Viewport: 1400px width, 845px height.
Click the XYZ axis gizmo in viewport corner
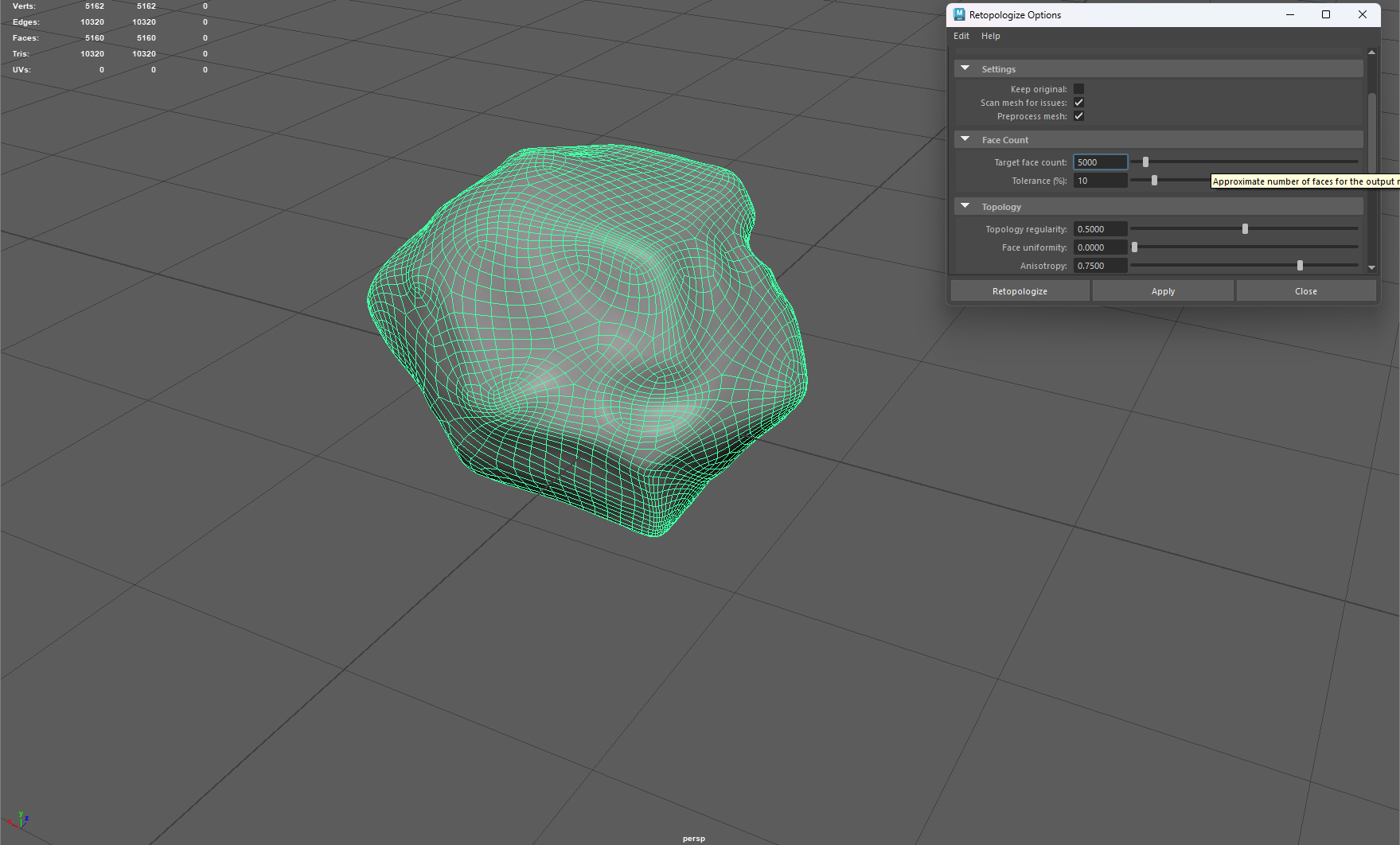pyautogui.click(x=18, y=821)
